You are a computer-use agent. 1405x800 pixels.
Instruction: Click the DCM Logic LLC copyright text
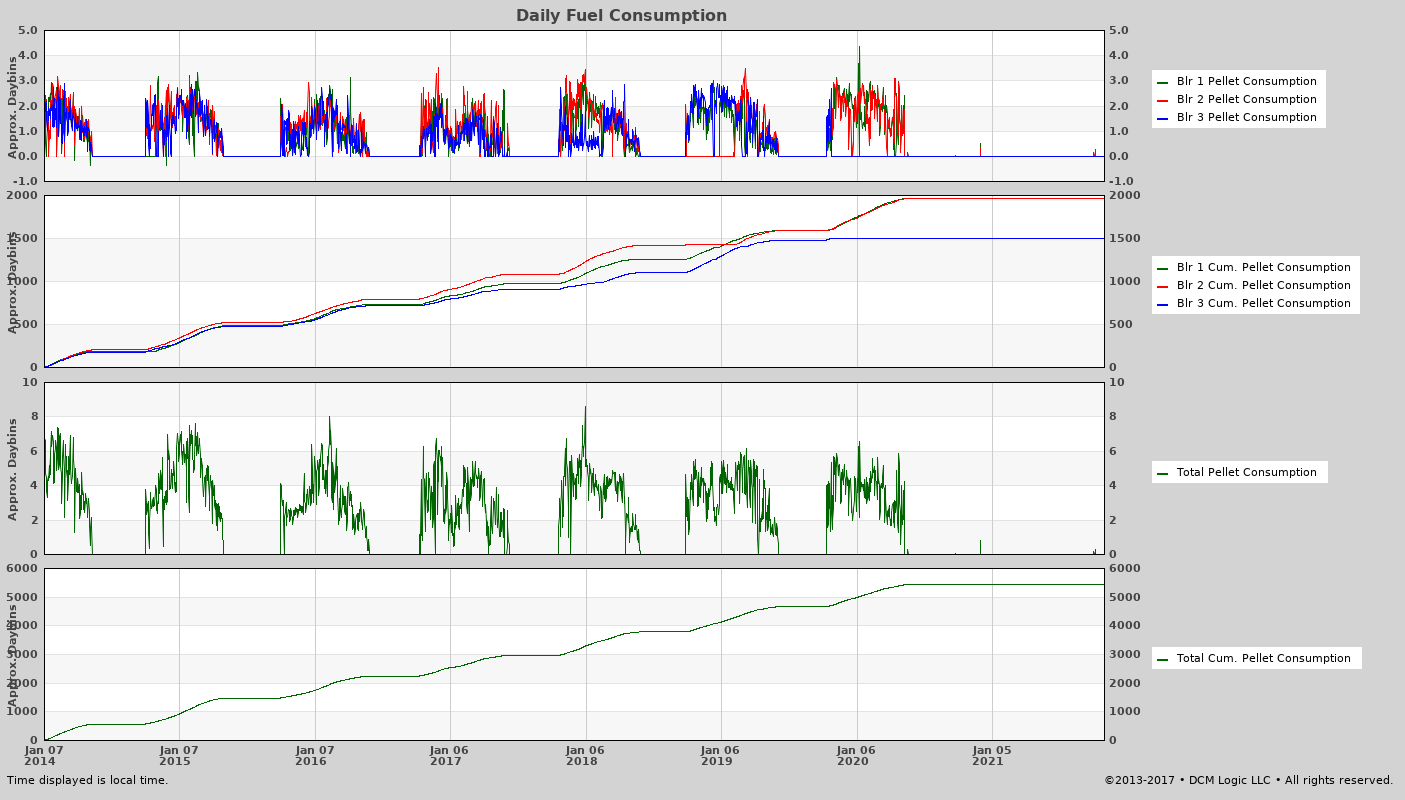pos(1248,781)
